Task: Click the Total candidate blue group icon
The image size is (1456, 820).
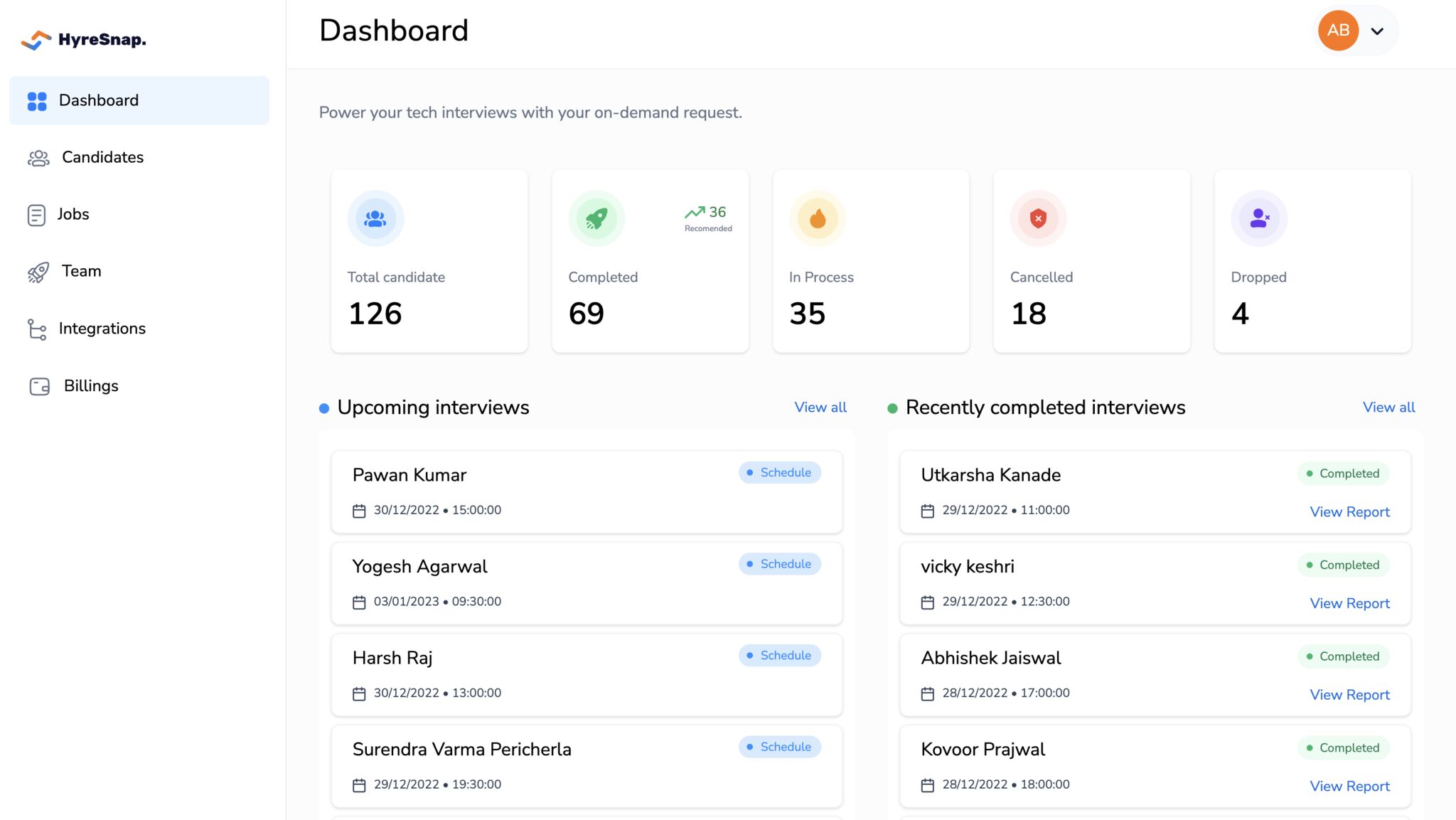Action: pyautogui.click(x=375, y=218)
